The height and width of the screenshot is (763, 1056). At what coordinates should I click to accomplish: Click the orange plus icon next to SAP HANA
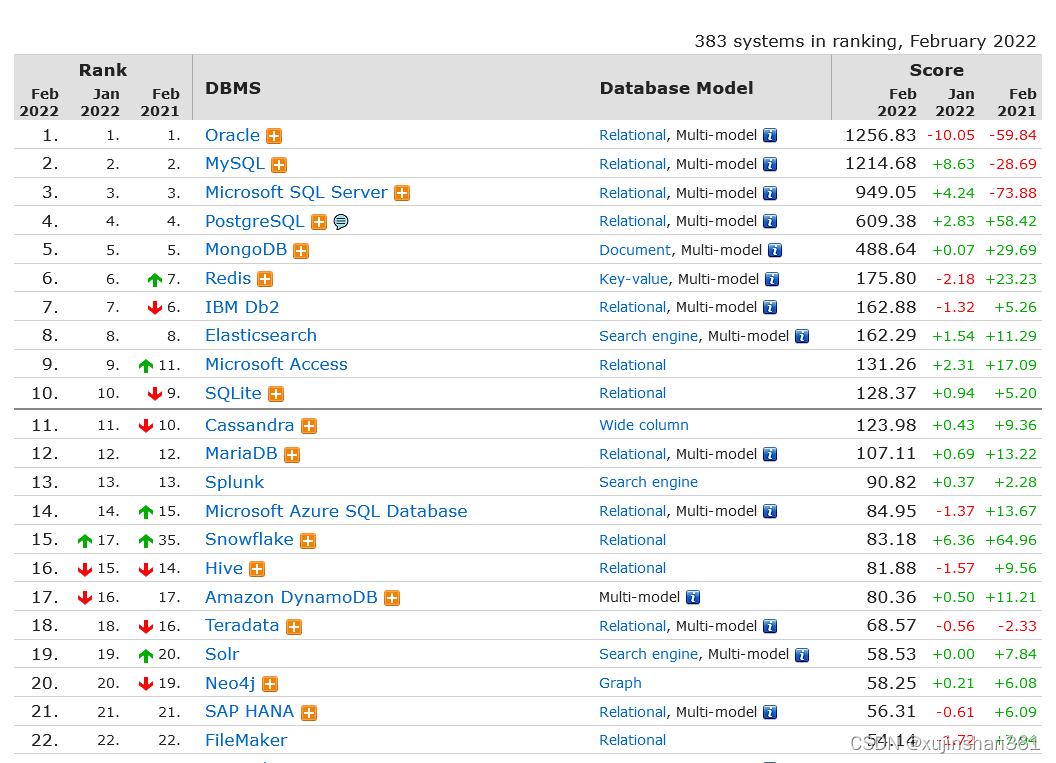(309, 712)
